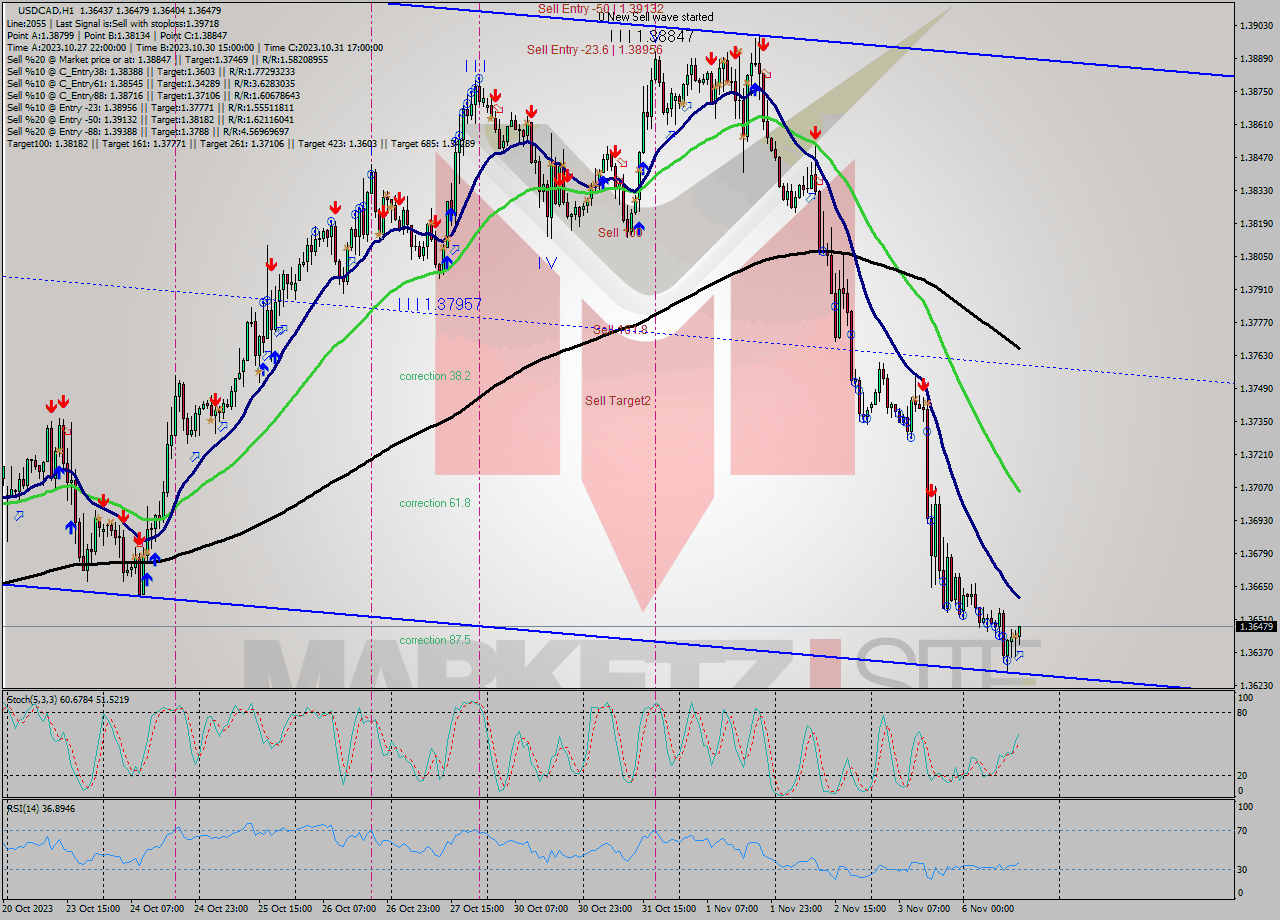
Task: Click the orange star marker on the 31 Oct candles
Action: point(682,102)
